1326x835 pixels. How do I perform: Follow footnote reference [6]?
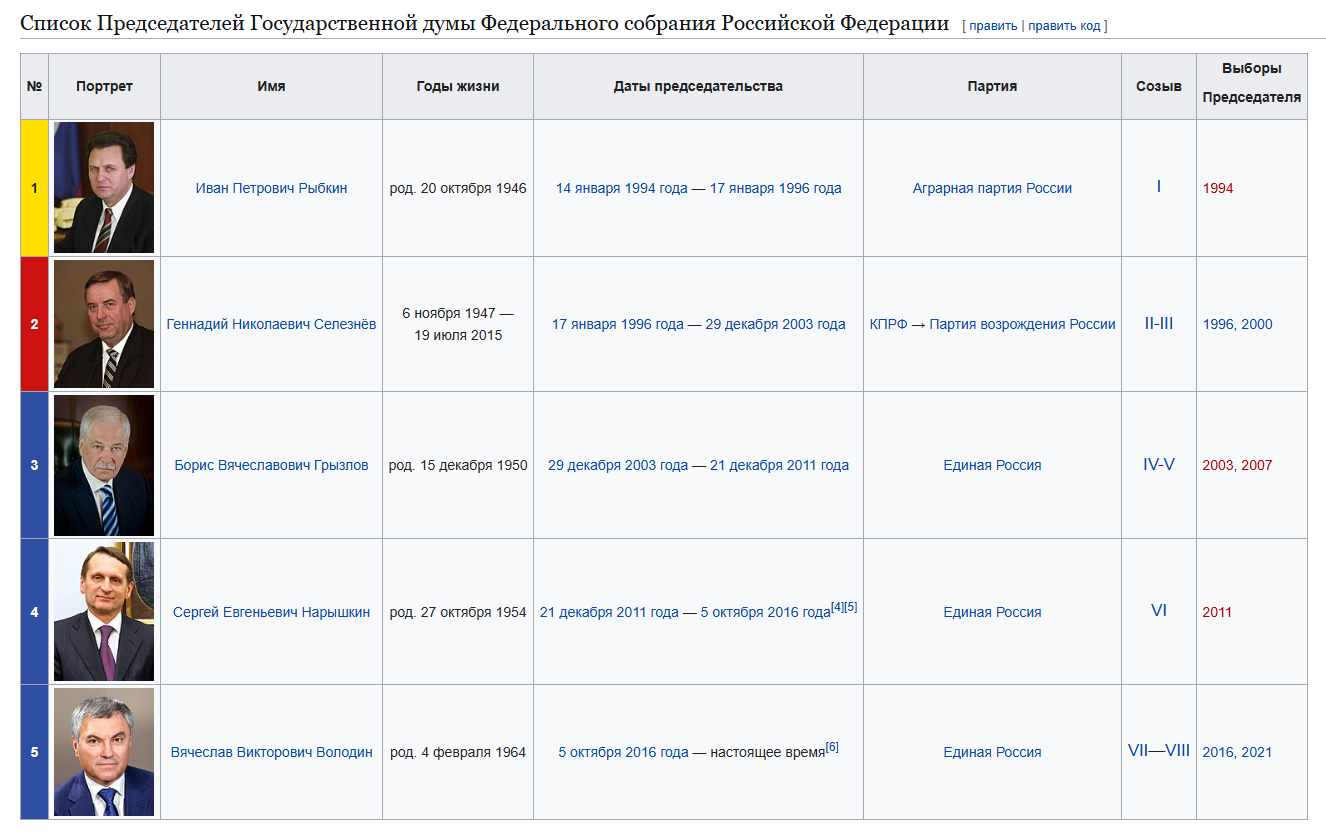pyautogui.click(x=832, y=747)
